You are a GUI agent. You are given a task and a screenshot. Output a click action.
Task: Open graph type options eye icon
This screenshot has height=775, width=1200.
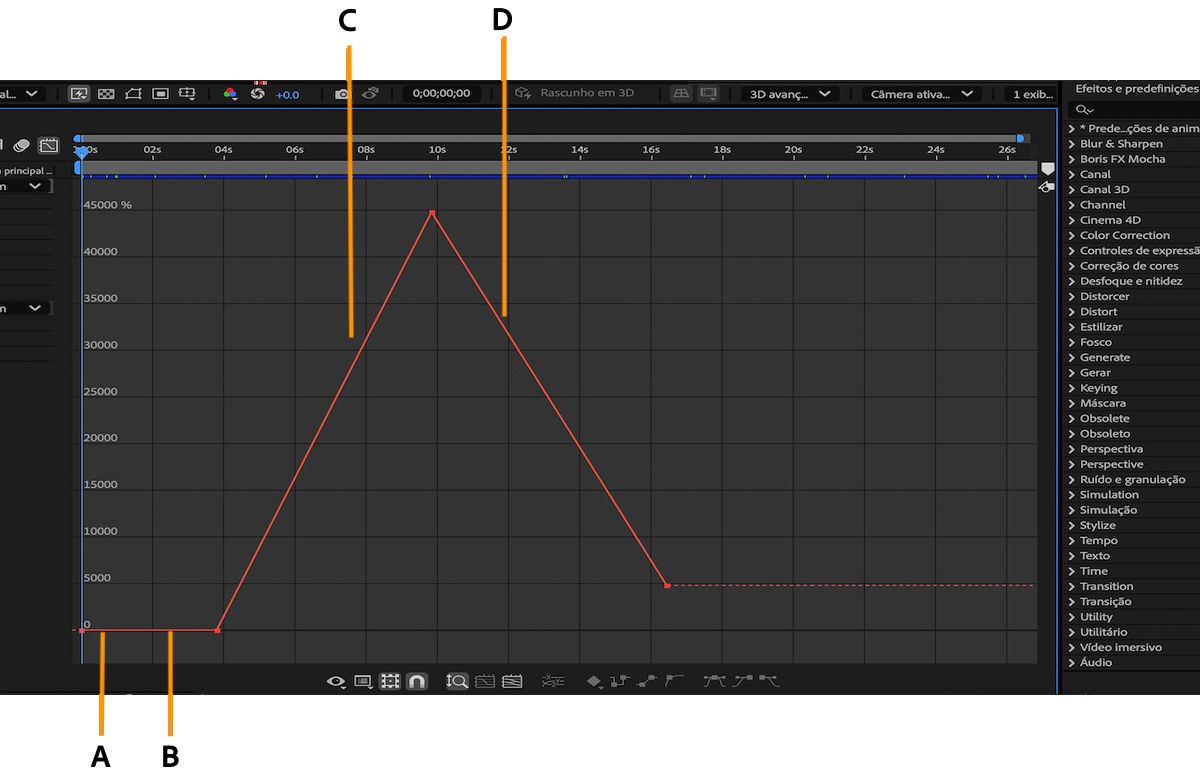(x=335, y=680)
